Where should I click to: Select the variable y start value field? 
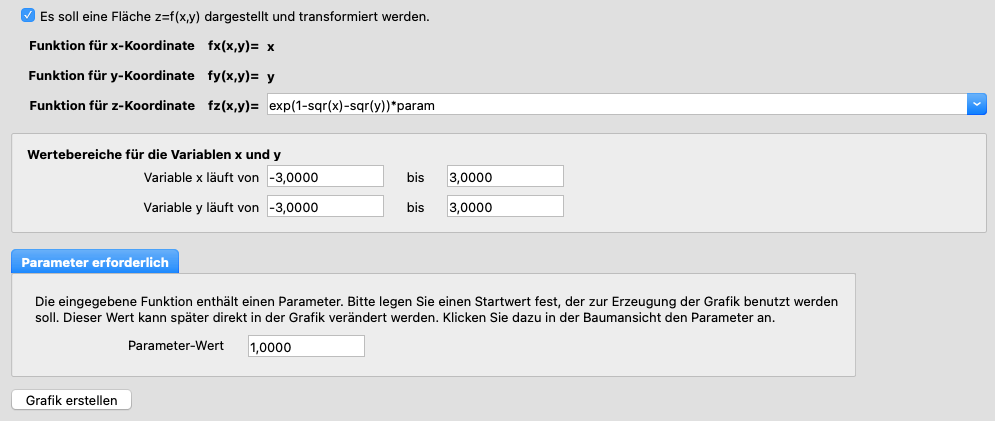325,207
